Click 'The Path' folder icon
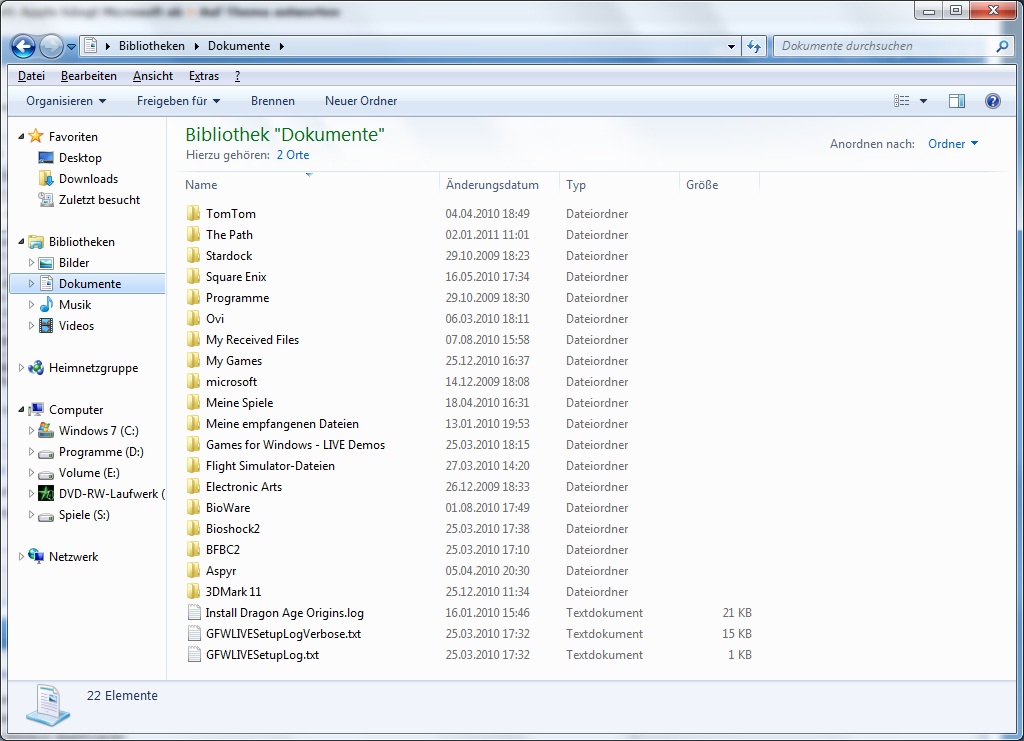 pos(193,234)
